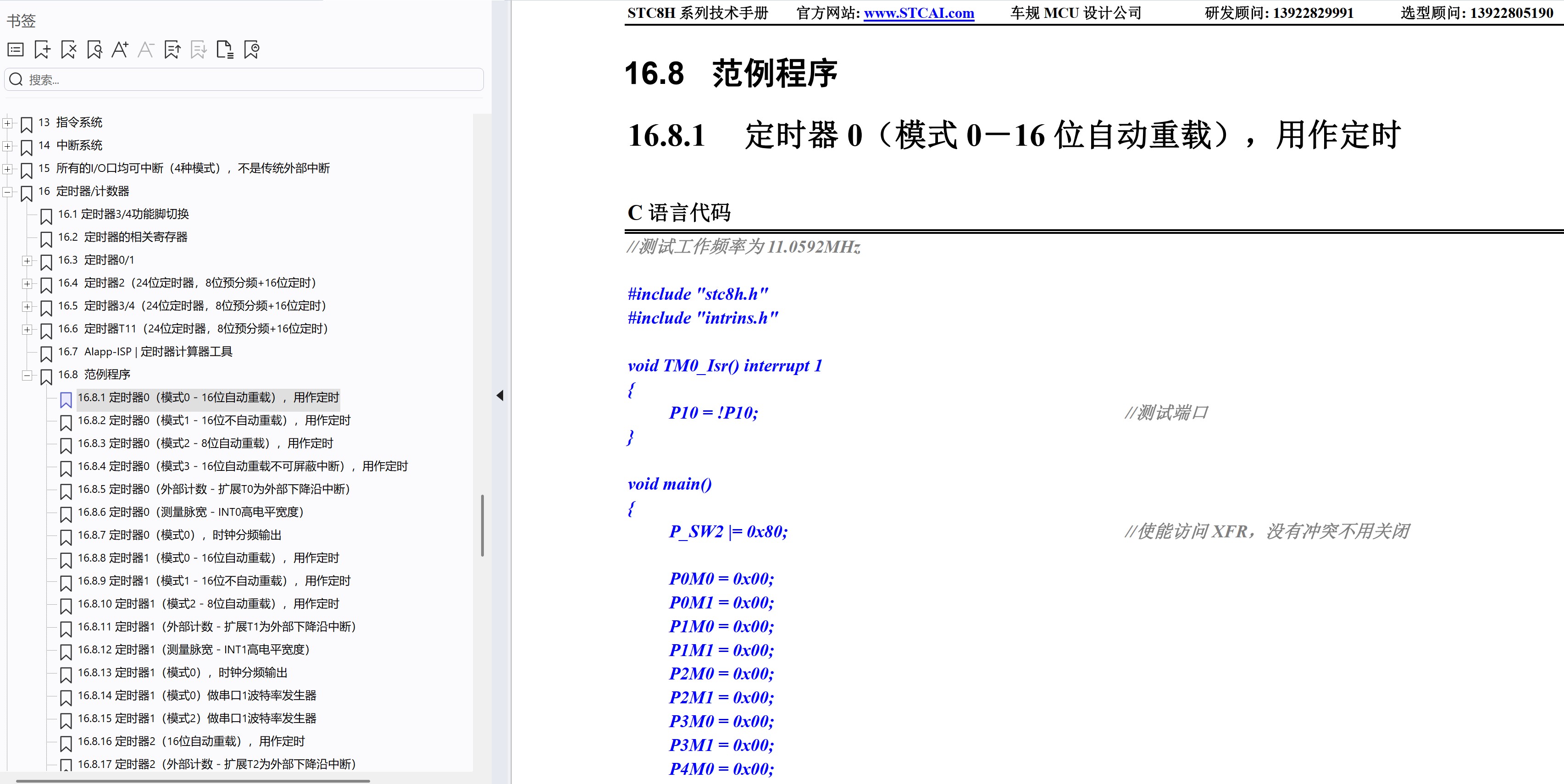Go to bookmark 16.8.6 测量脉宽 INT0高电平宽度
The width and height of the screenshot is (1564, 784).
(191, 512)
